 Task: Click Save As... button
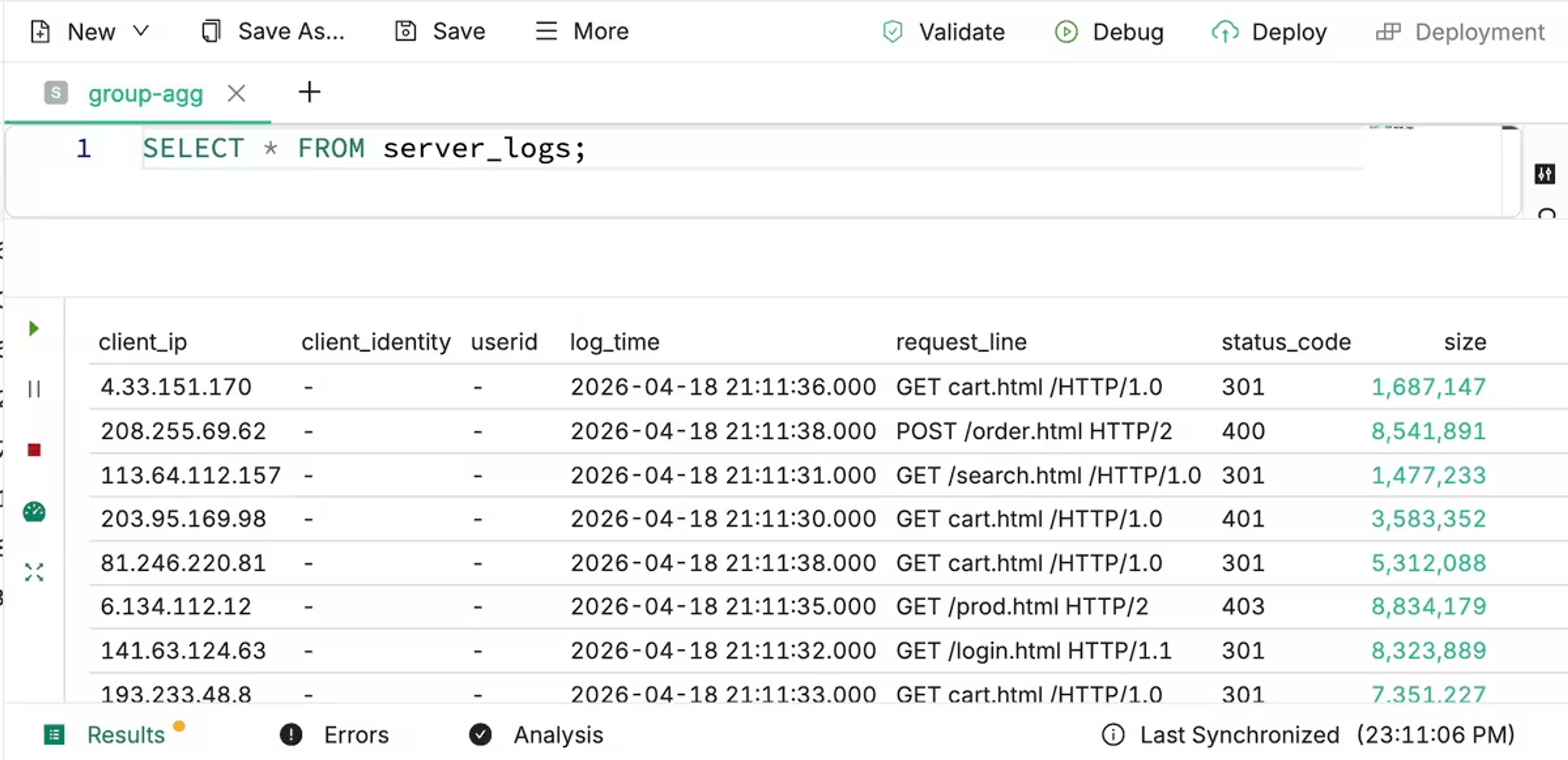273,31
